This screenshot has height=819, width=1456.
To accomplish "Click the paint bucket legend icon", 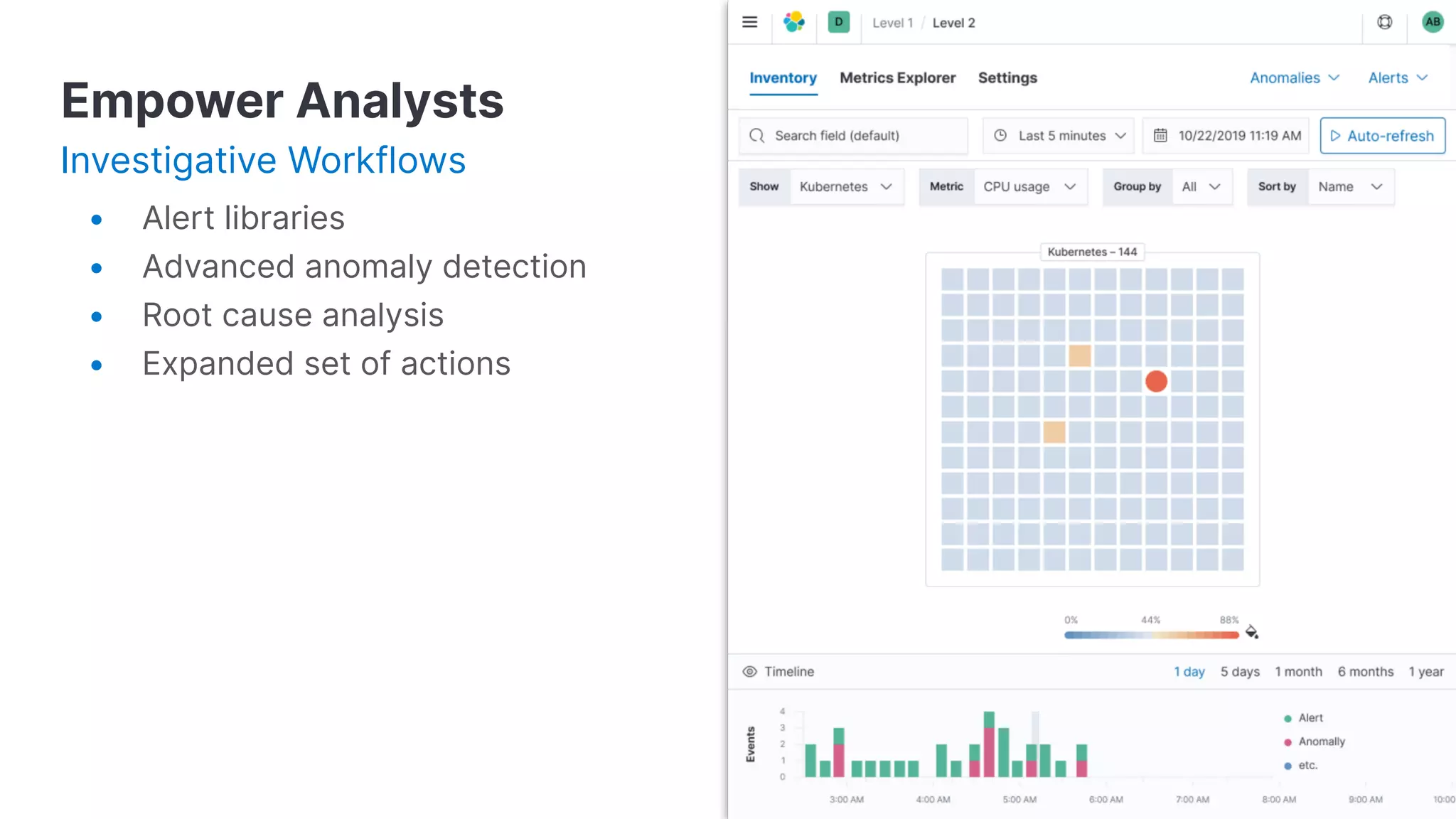I will 1252,631.
